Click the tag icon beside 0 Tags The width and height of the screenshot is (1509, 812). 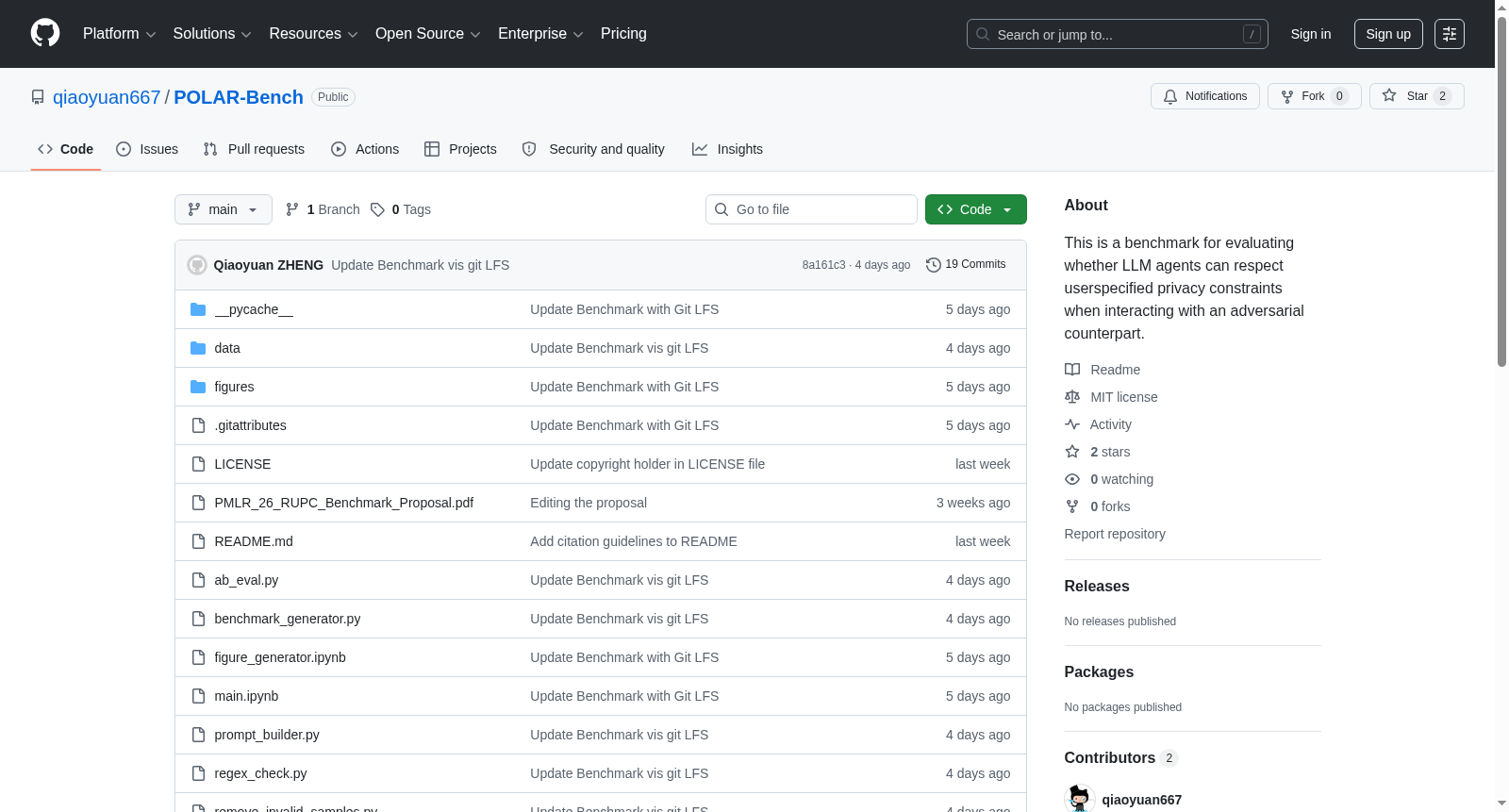(377, 209)
